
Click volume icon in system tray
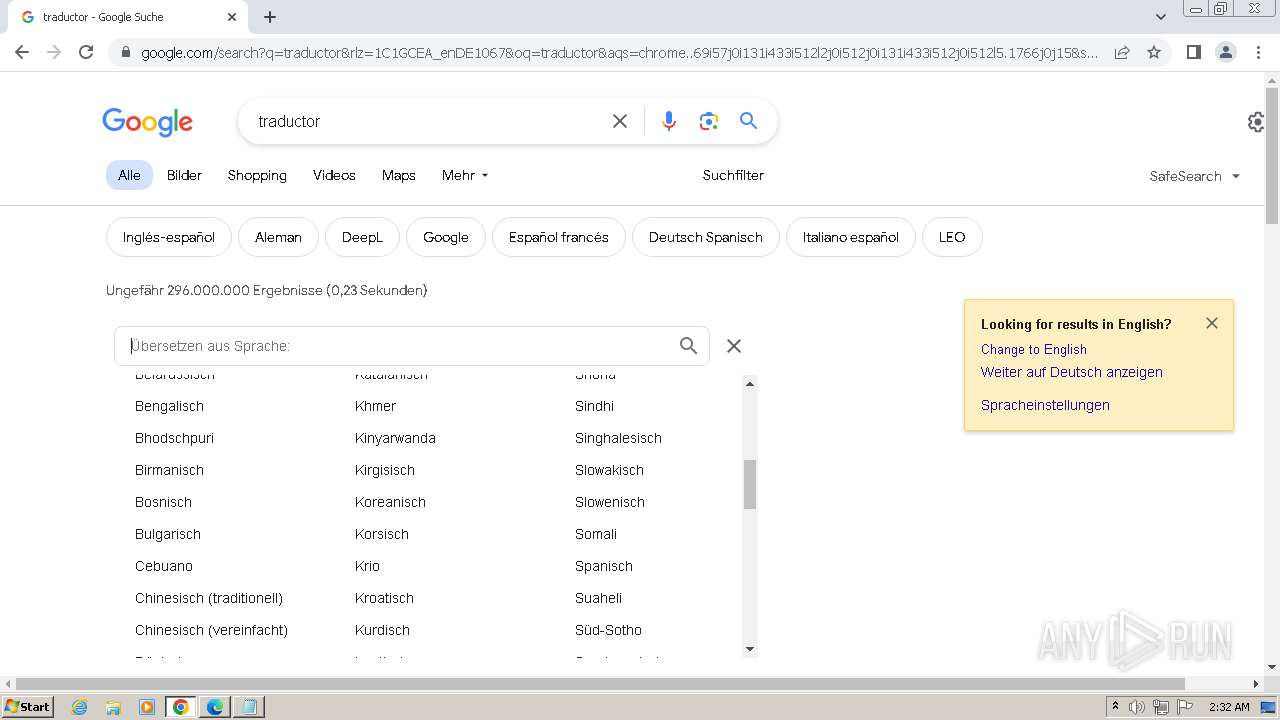point(1137,707)
